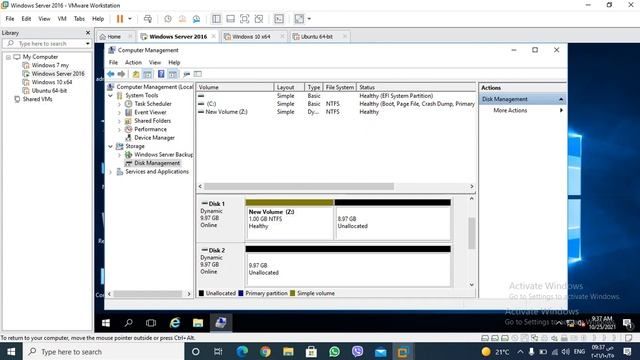Click the Disk 1 label box

click(220, 220)
